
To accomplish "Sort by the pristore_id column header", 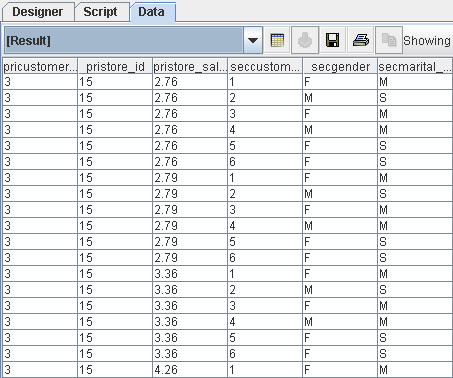I will tap(115, 66).
